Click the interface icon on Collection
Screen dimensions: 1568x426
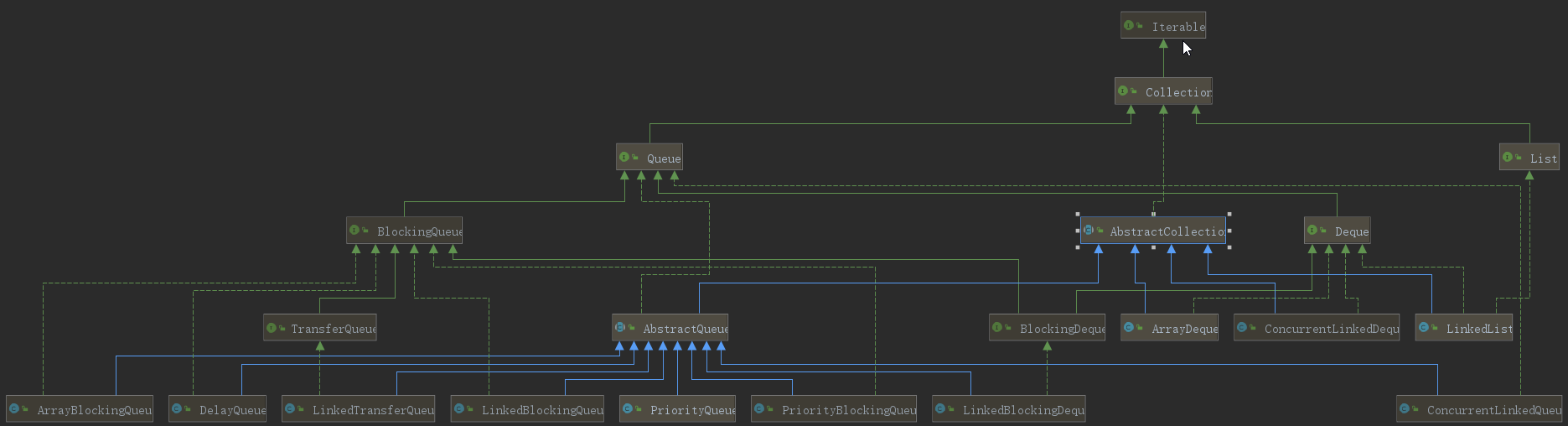coord(1123,91)
